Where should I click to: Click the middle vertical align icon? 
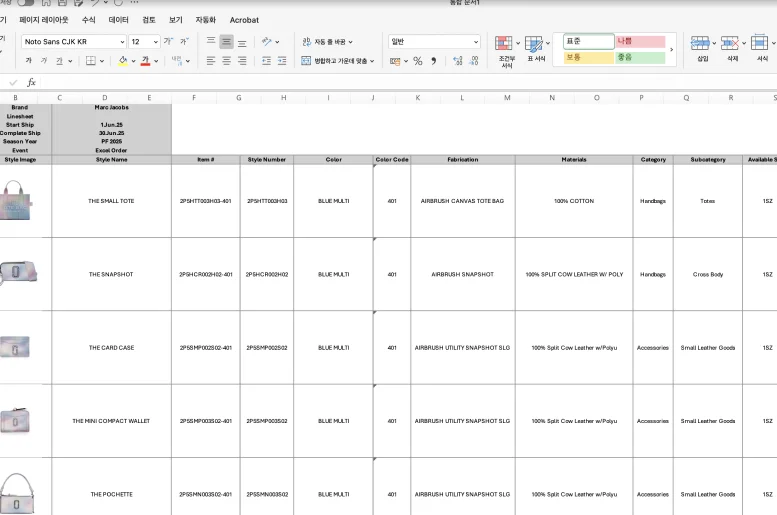(226, 42)
